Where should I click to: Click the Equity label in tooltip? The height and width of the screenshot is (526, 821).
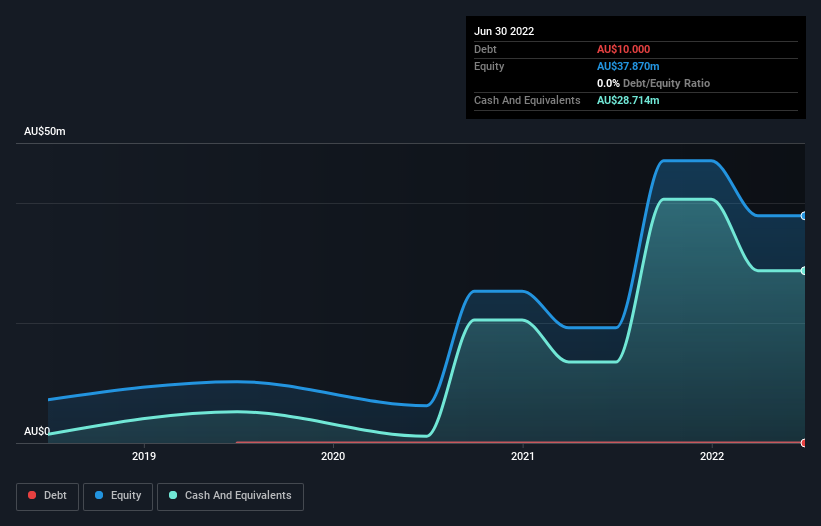click(489, 66)
